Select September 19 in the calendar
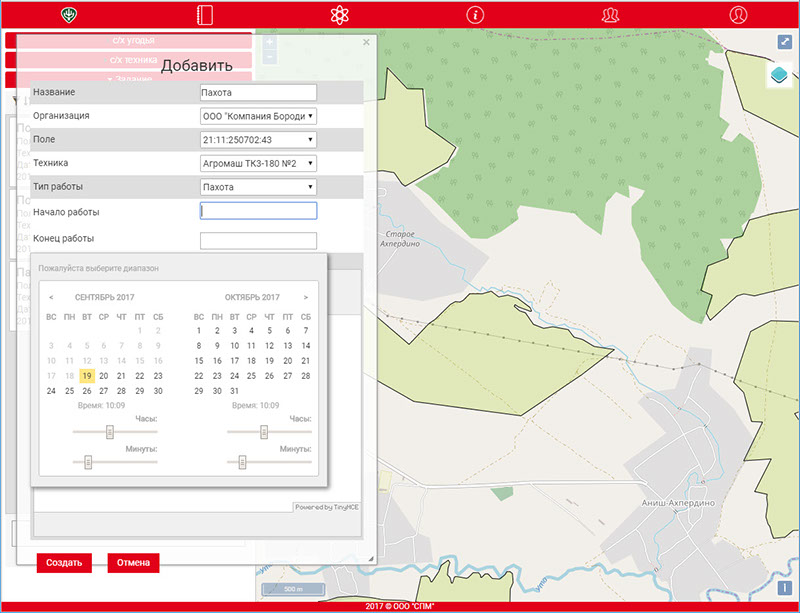Image resolution: width=800 pixels, height=613 pixels. pyautogui.click(x=87, y=375)
